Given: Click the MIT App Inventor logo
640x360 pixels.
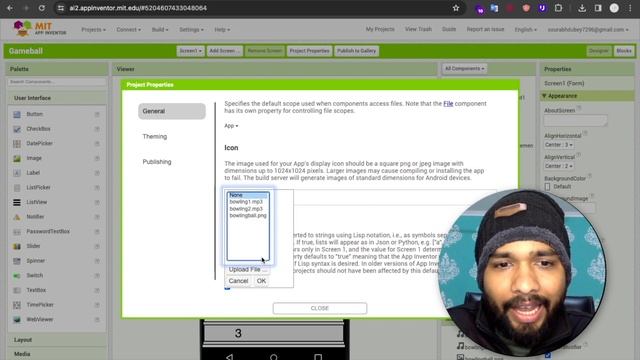Looking at the screenshot, I should tap(40, 29).
